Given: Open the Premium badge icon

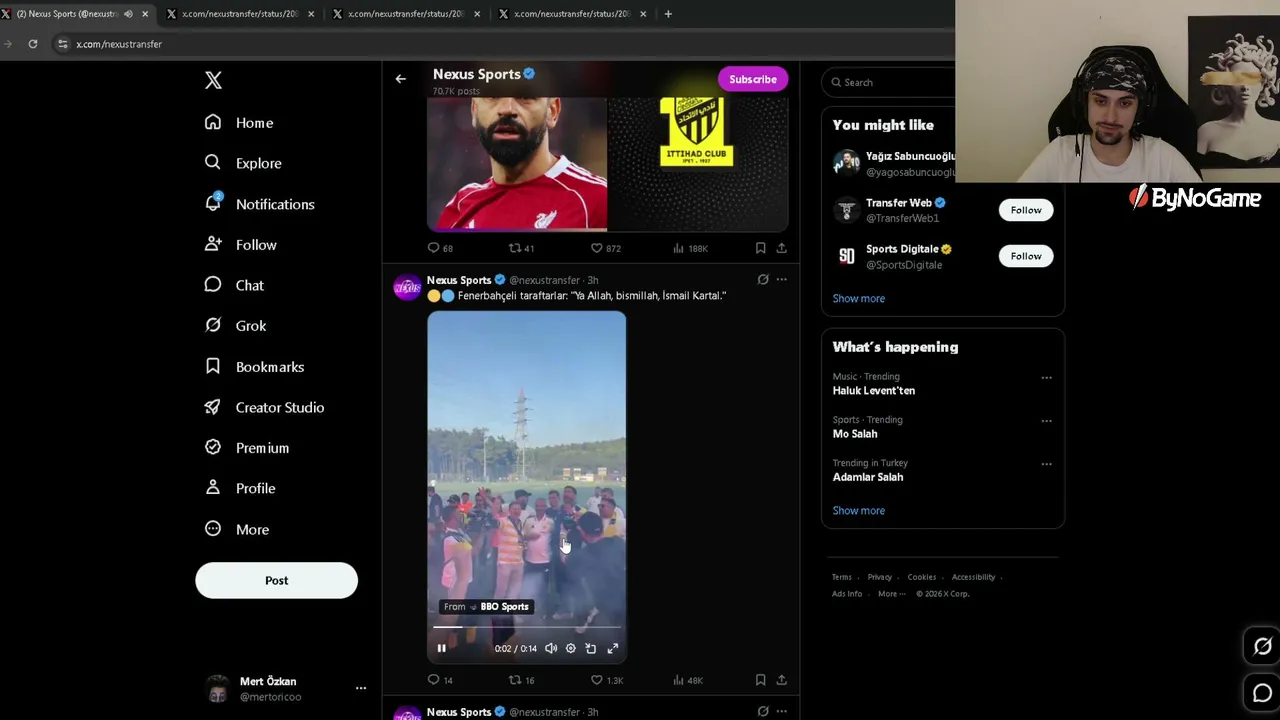Looking at the screenshot, I should [x=213, y=447].
